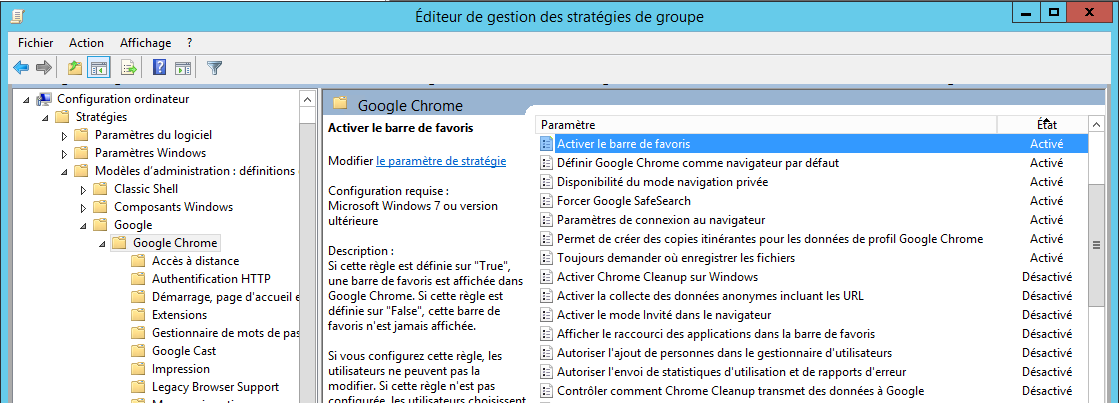Click the Google Cast folder icon
1119x403 pixels.
pyautogui.click(x=139, y=351)
